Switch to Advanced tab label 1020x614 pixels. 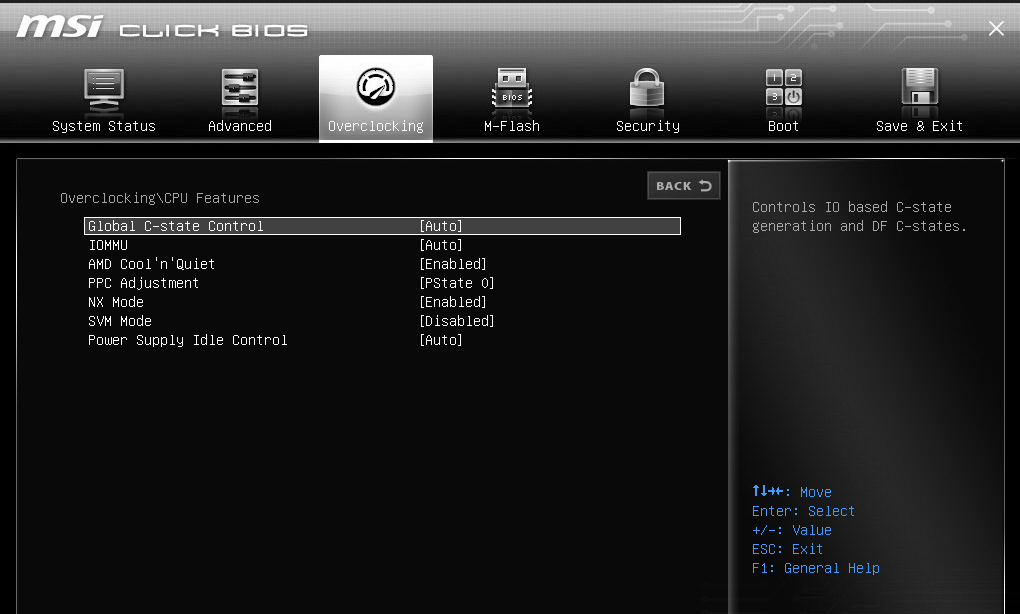[240, 126]
